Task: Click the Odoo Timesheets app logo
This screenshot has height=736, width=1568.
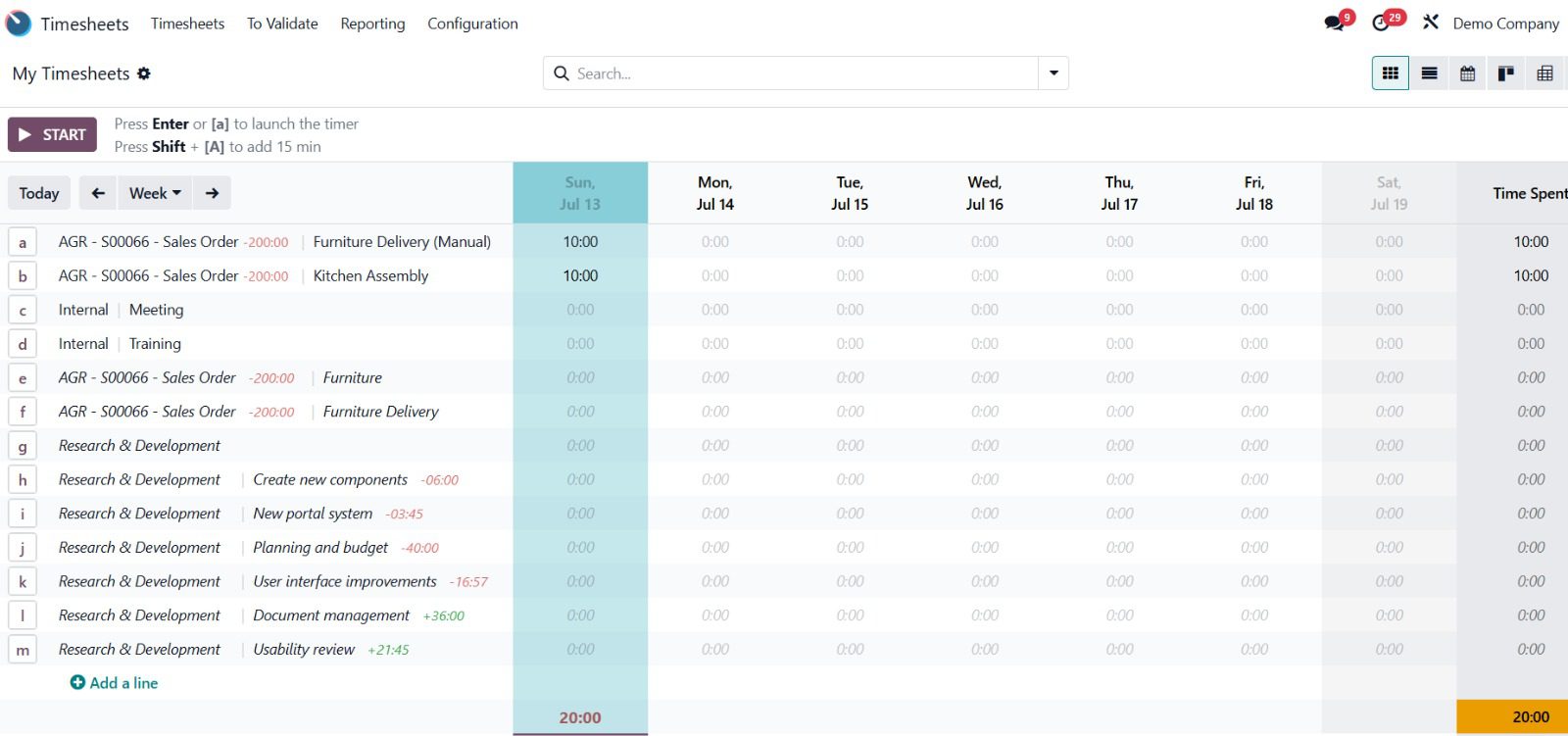Action: coord(19,24)
